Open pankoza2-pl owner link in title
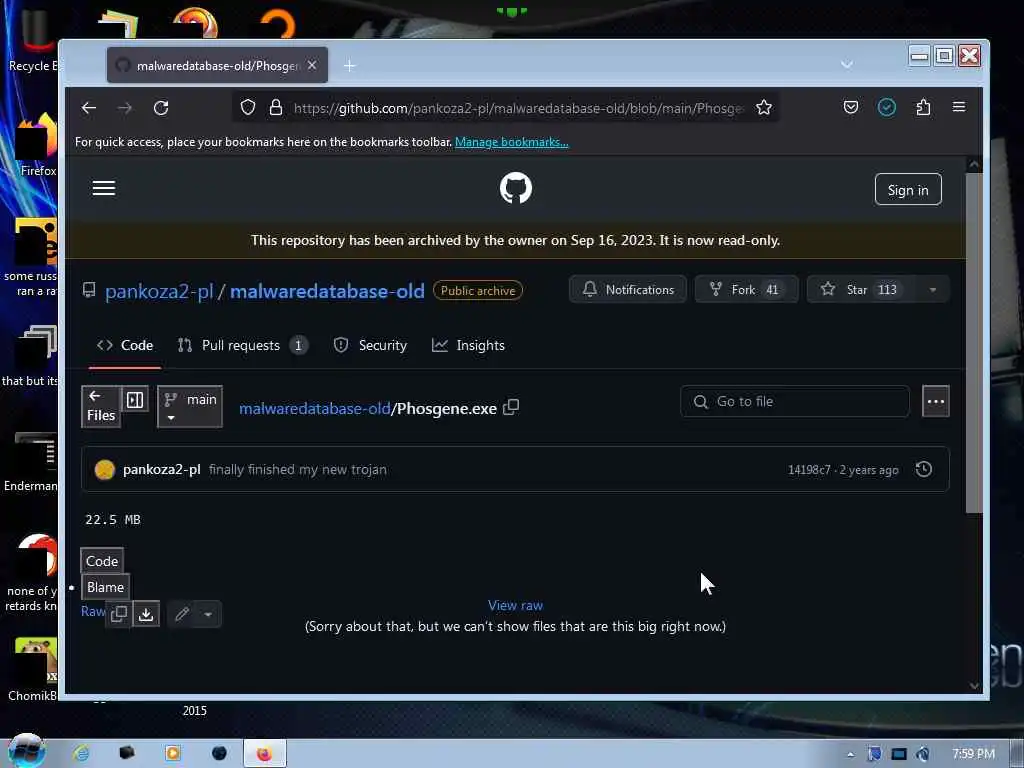 point(159,291)
